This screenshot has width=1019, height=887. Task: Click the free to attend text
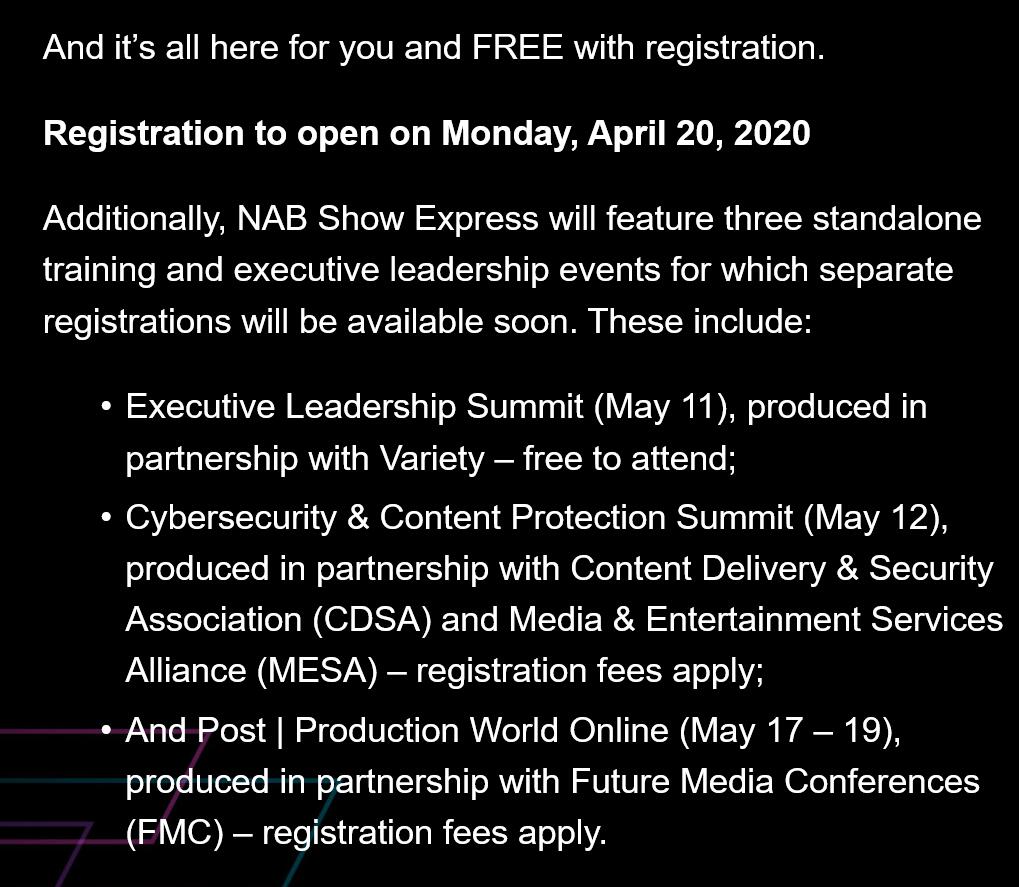(628, 459)
